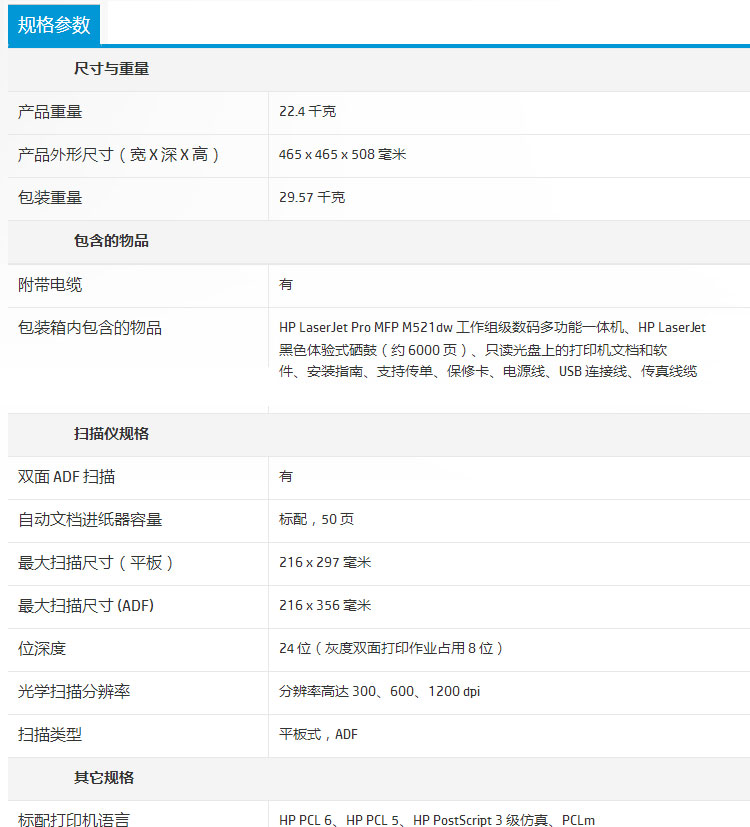This screenshot has height=827, width=750.
Task: Select the 分辨率高达 300、600、1200 dpi value
Action: tap(379, 691)
